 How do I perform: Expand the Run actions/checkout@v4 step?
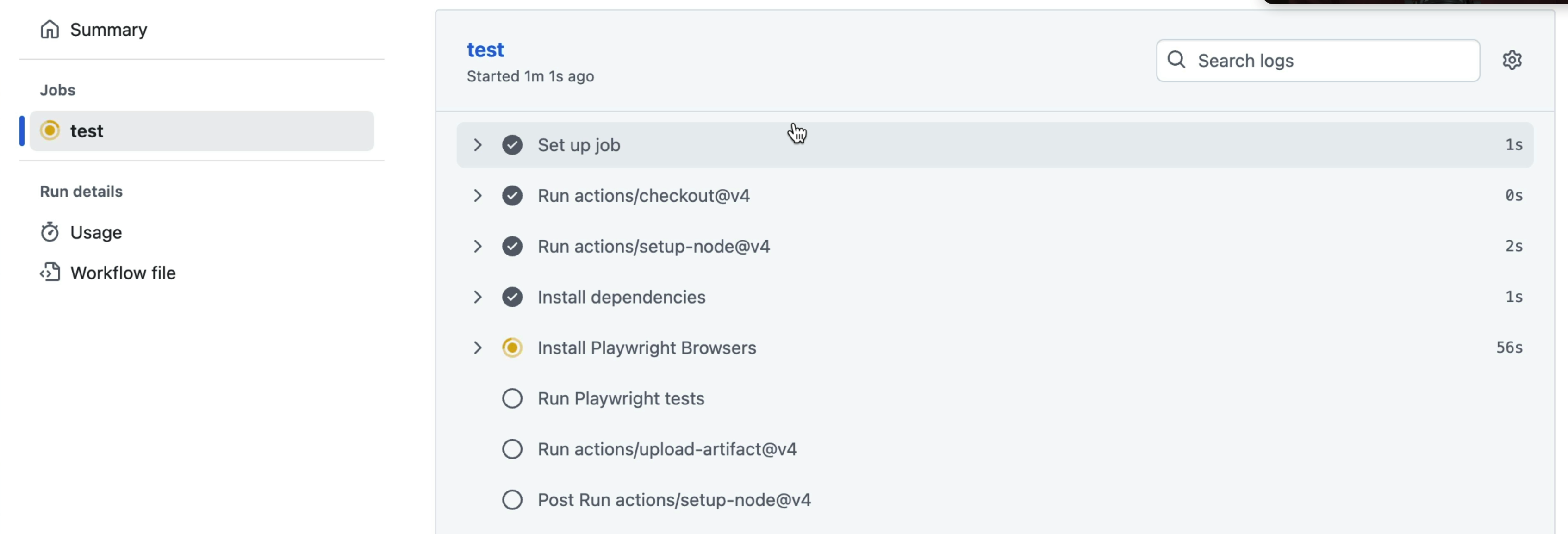pos(478,195)
